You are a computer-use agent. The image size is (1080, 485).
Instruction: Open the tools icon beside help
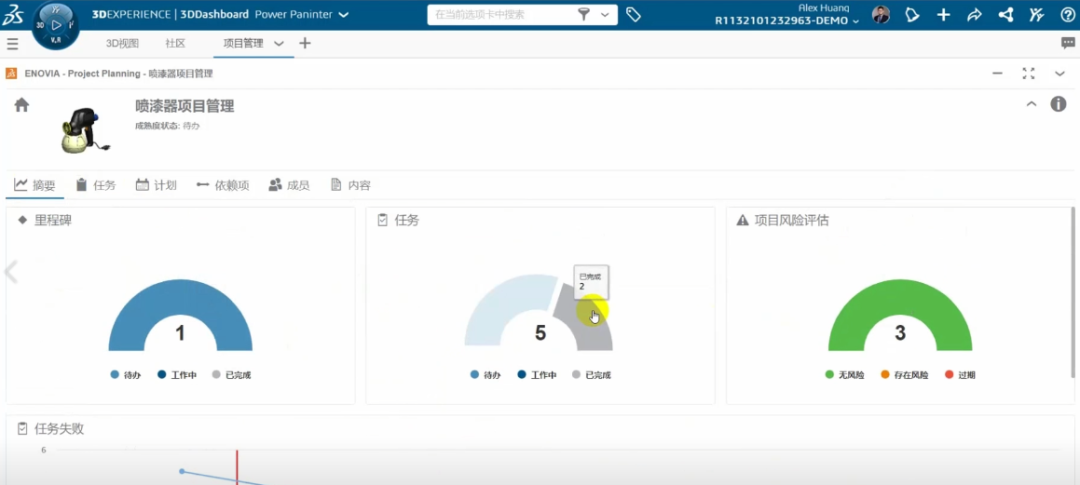pos(1036,14)
